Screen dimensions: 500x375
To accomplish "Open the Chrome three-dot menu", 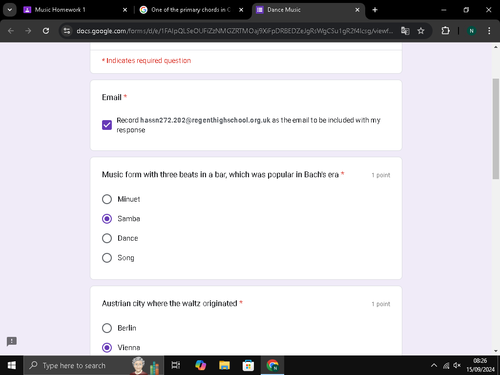I will (489, 31).
